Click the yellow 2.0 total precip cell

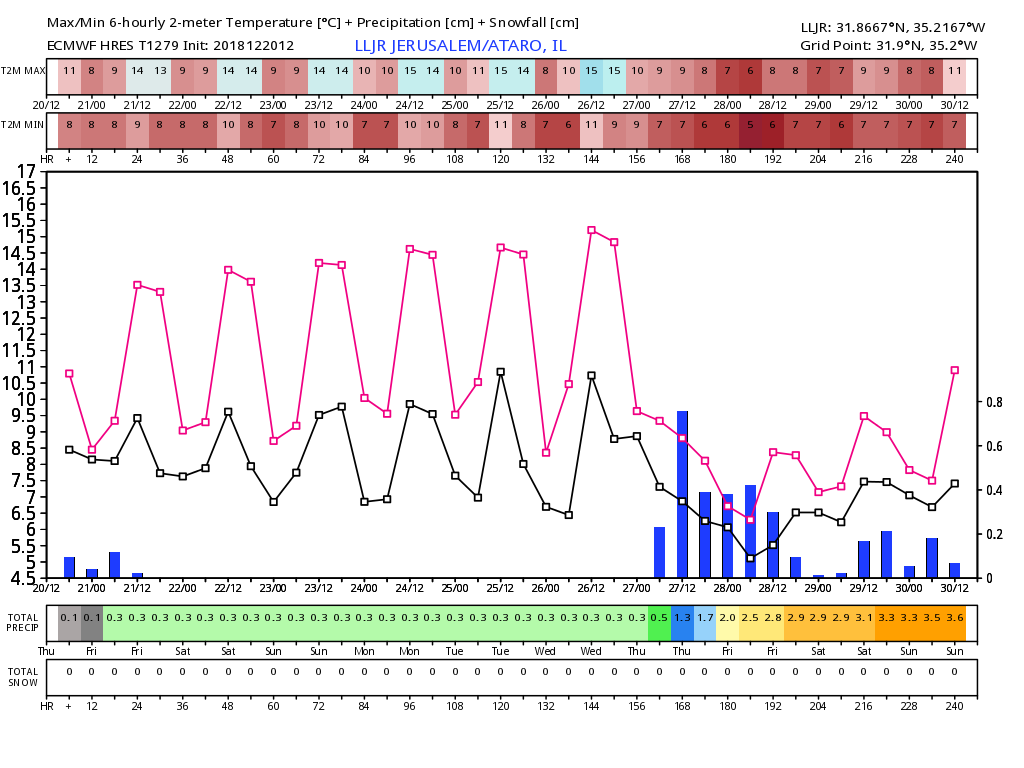(x=728, y=618)
